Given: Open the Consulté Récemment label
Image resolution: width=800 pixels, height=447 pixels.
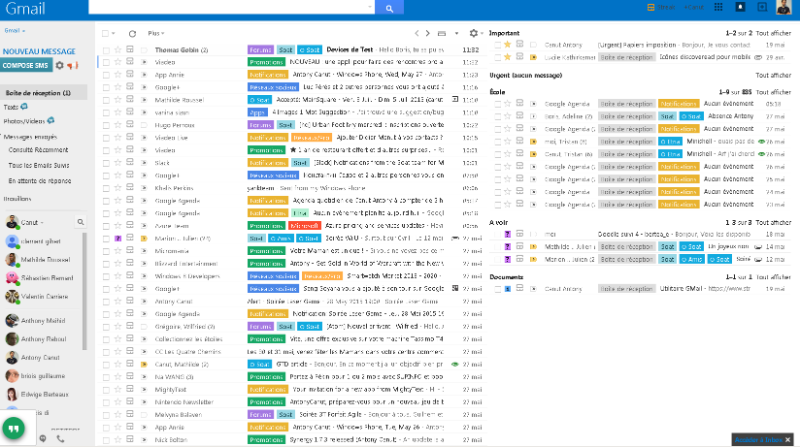Looking at the screenshot, I should point(38,150).
